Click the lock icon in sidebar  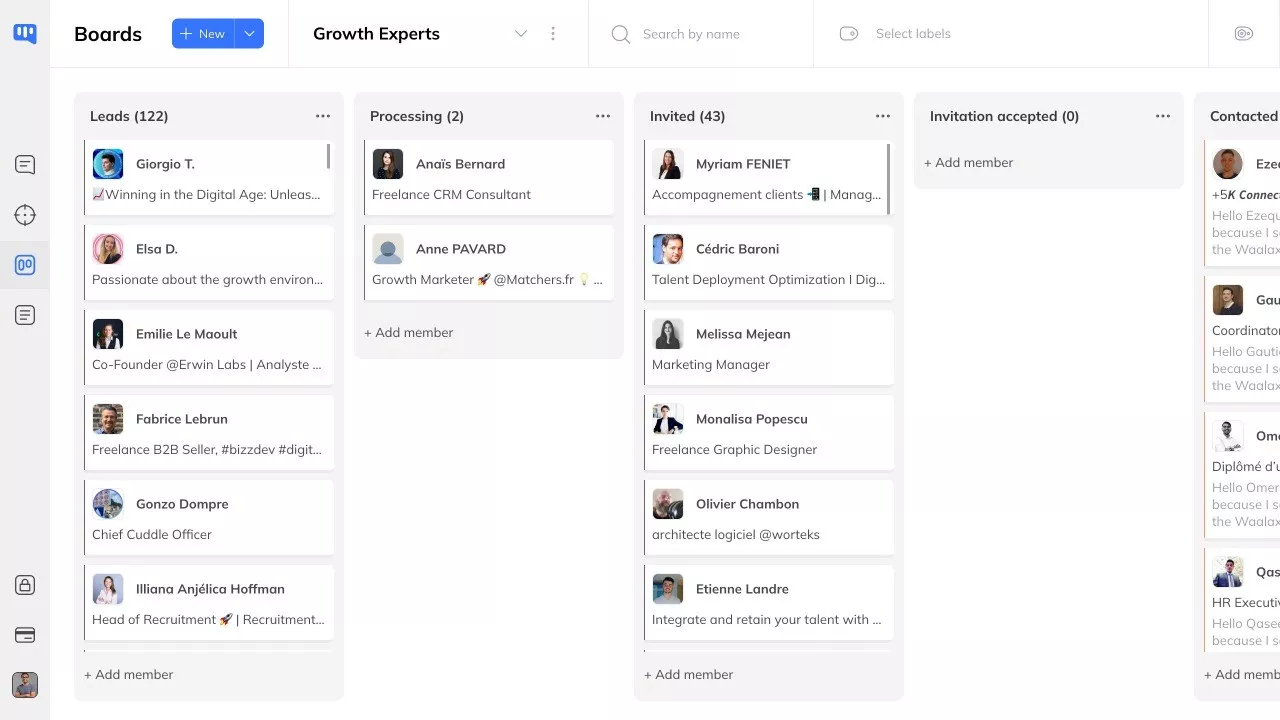tap(25, 585)
